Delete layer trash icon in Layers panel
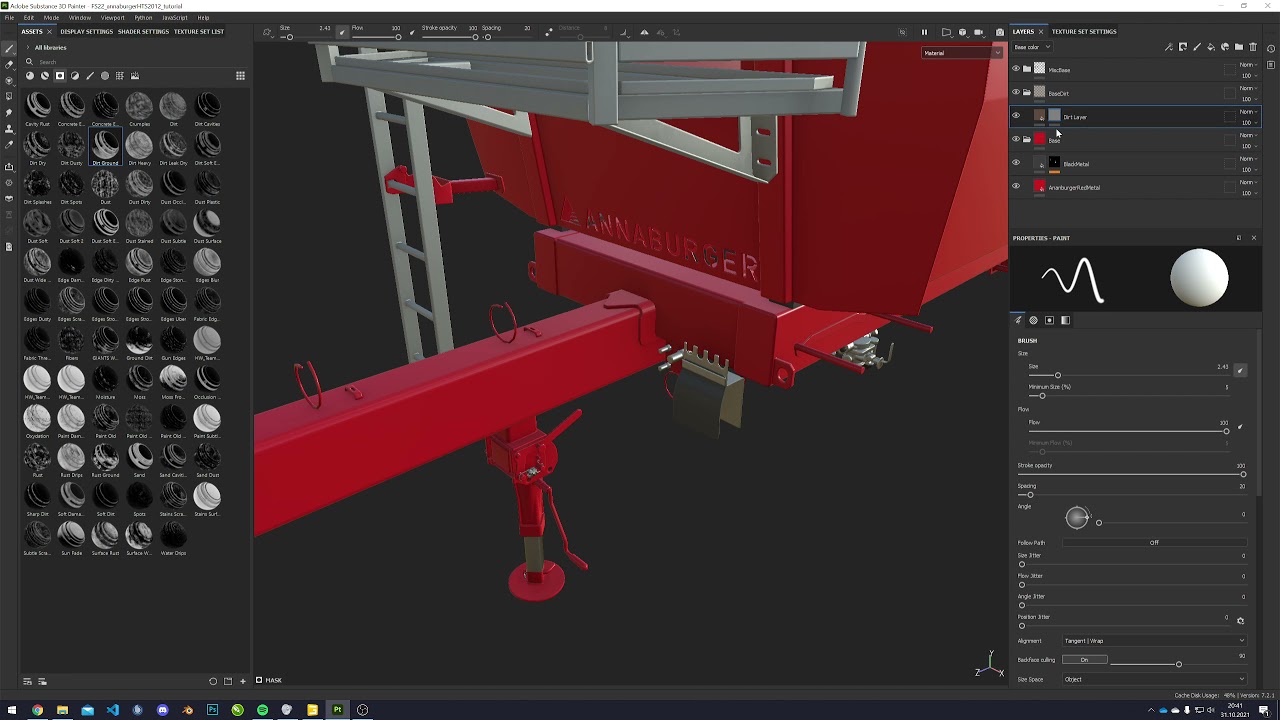Viewport: 1280px width, 720px height. click(1253, 47)
